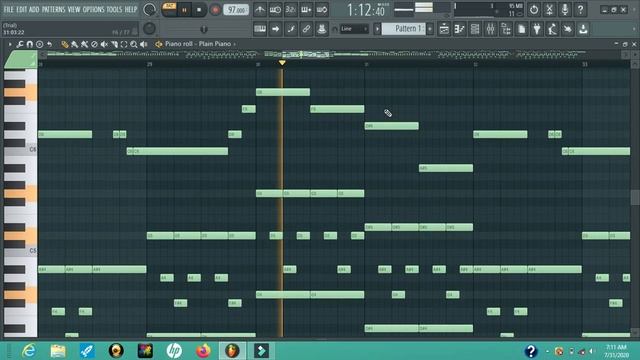Open the FILE menu
The width and height of the screenshot is (640, 360).
click(8, 9)
